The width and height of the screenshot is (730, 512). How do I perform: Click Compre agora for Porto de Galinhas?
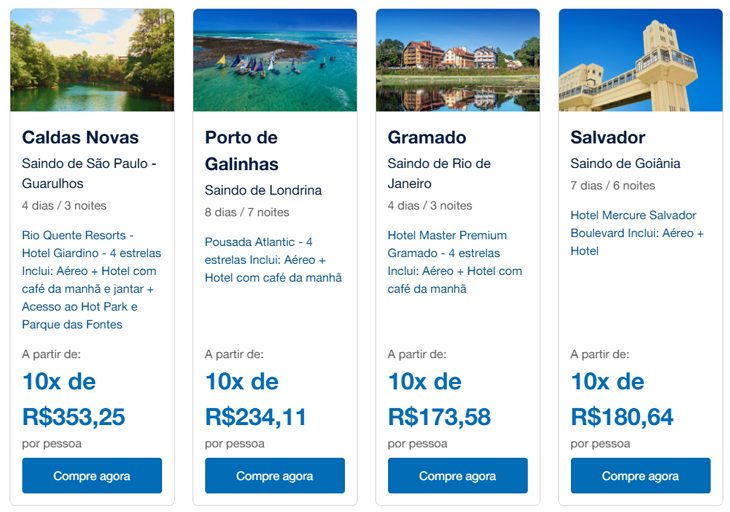pos(275,475)
